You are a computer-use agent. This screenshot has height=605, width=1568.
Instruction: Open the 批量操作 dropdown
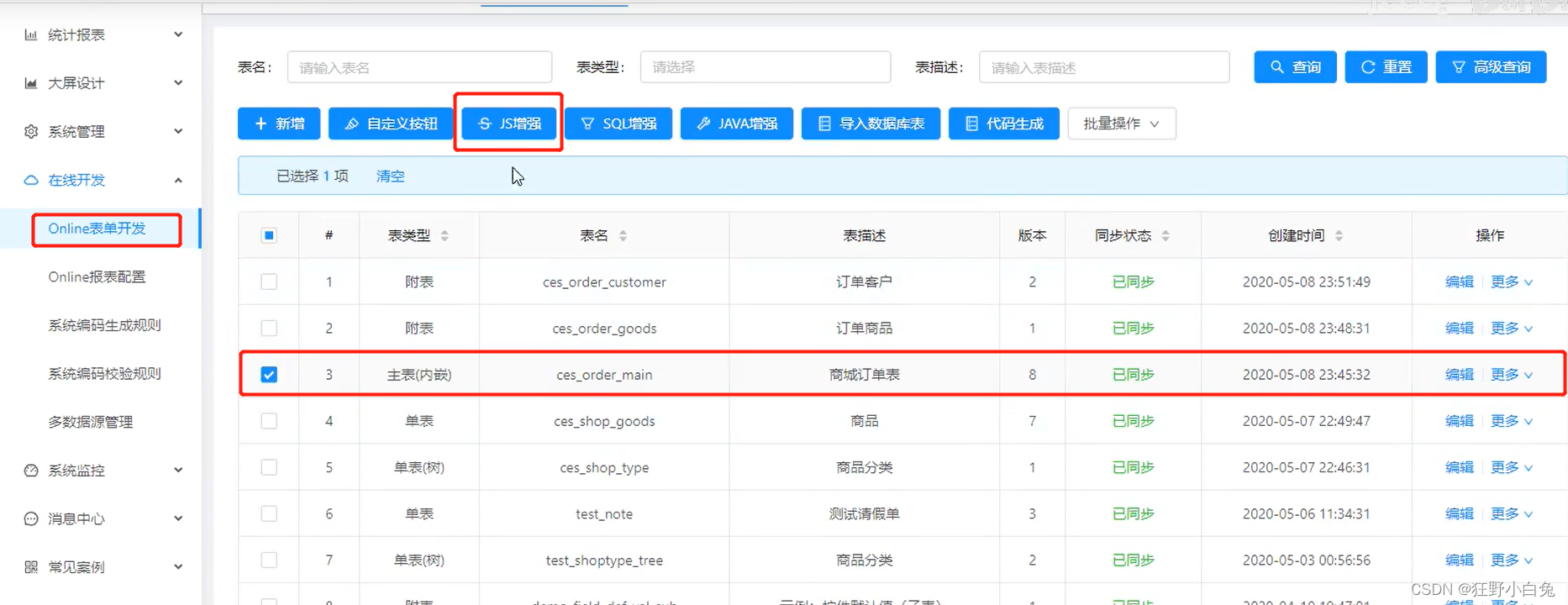1122,124
